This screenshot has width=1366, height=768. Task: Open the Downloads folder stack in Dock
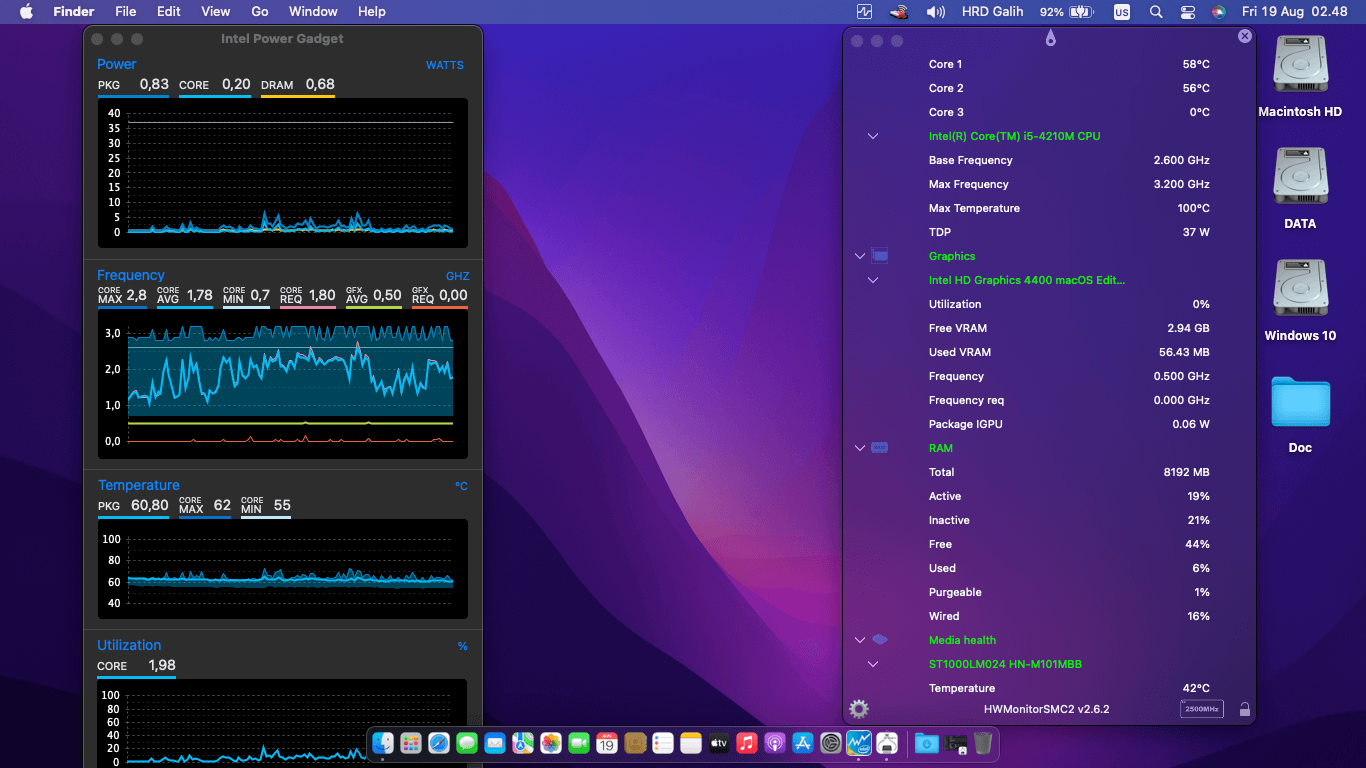click(927, 743)
